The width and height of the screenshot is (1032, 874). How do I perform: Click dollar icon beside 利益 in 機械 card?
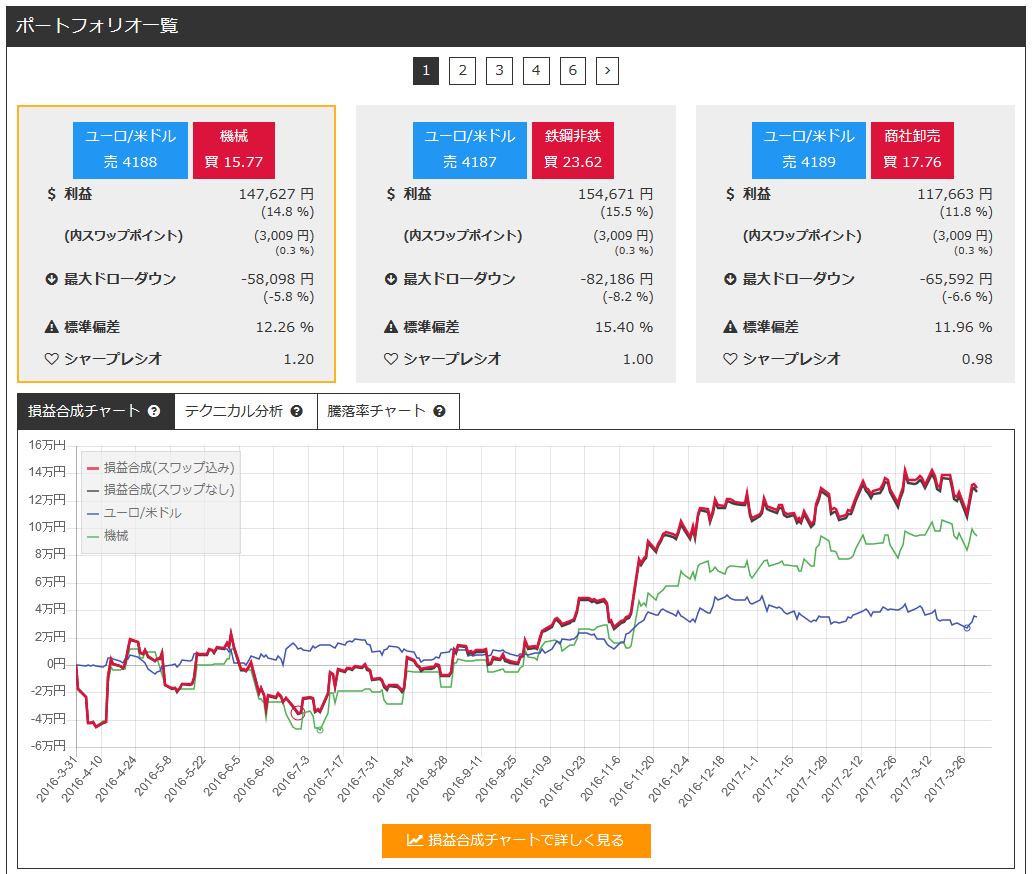pos(52,194)
